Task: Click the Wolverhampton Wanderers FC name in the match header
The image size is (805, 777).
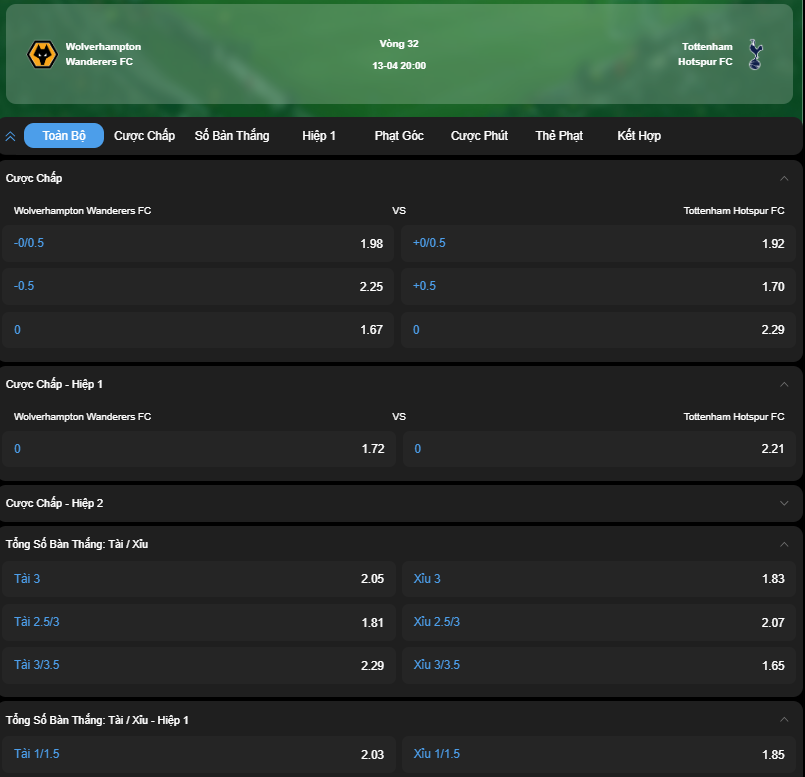Action: 103,54
